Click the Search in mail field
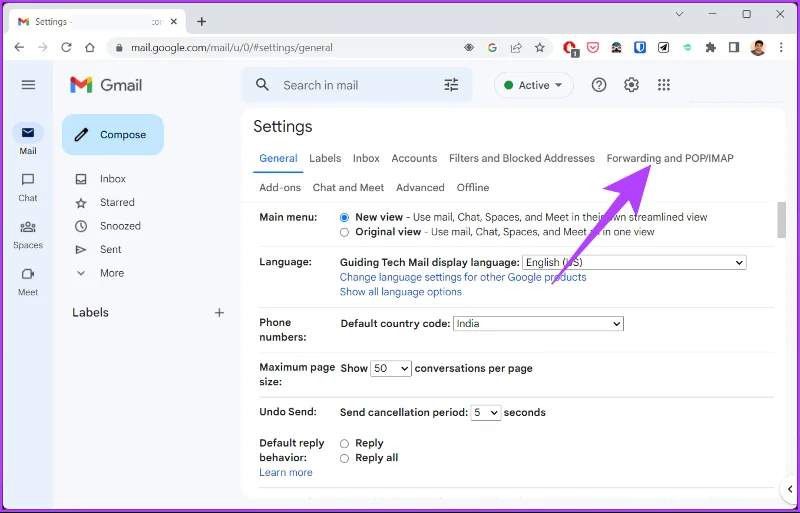Viewport: 800px width, 513px height. [357, 85]
